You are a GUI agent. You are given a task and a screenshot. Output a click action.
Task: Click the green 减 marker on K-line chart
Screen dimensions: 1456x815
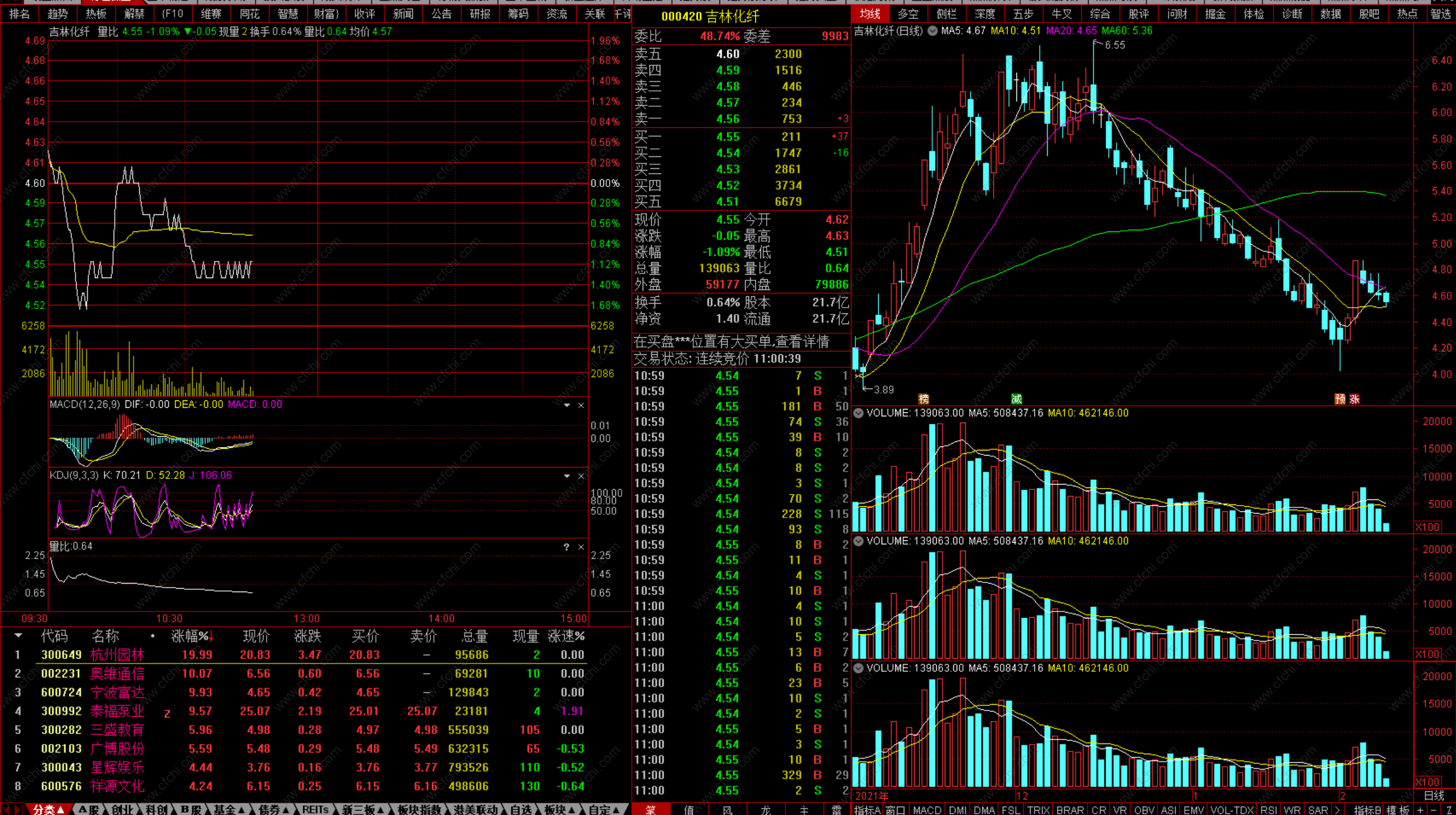tap(1016, 399)
